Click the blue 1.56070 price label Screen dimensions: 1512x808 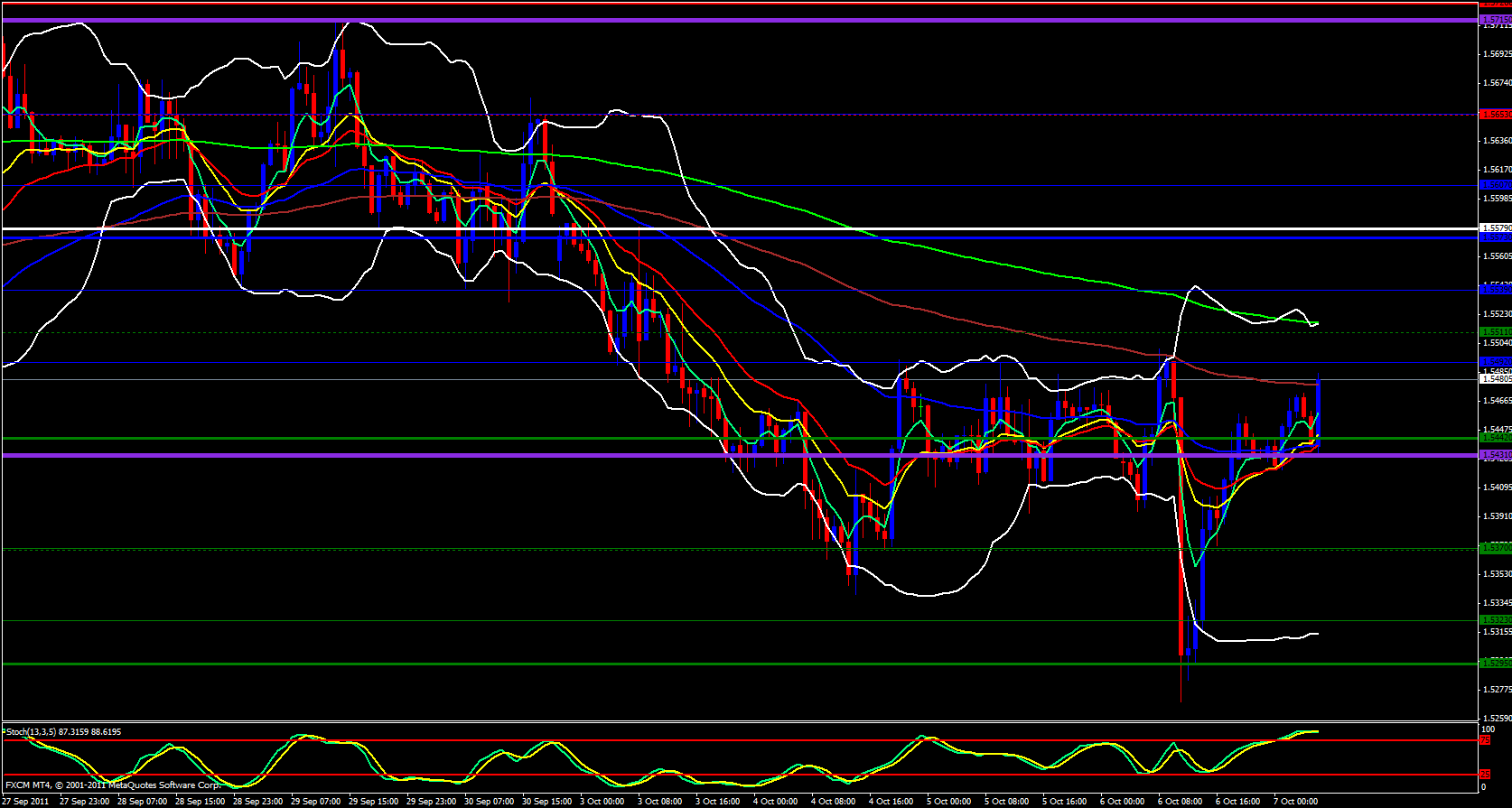click(1495, 184)
